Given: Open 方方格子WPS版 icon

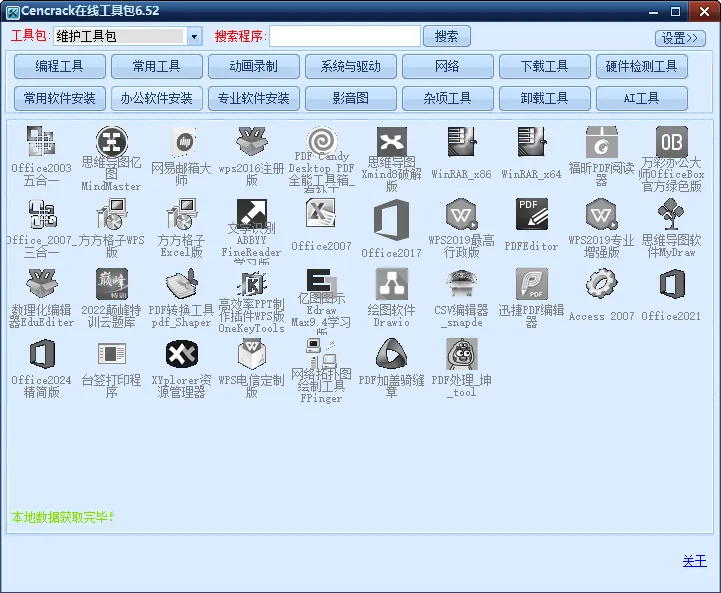Looking at the screenshot, I should tap(111, 213).
